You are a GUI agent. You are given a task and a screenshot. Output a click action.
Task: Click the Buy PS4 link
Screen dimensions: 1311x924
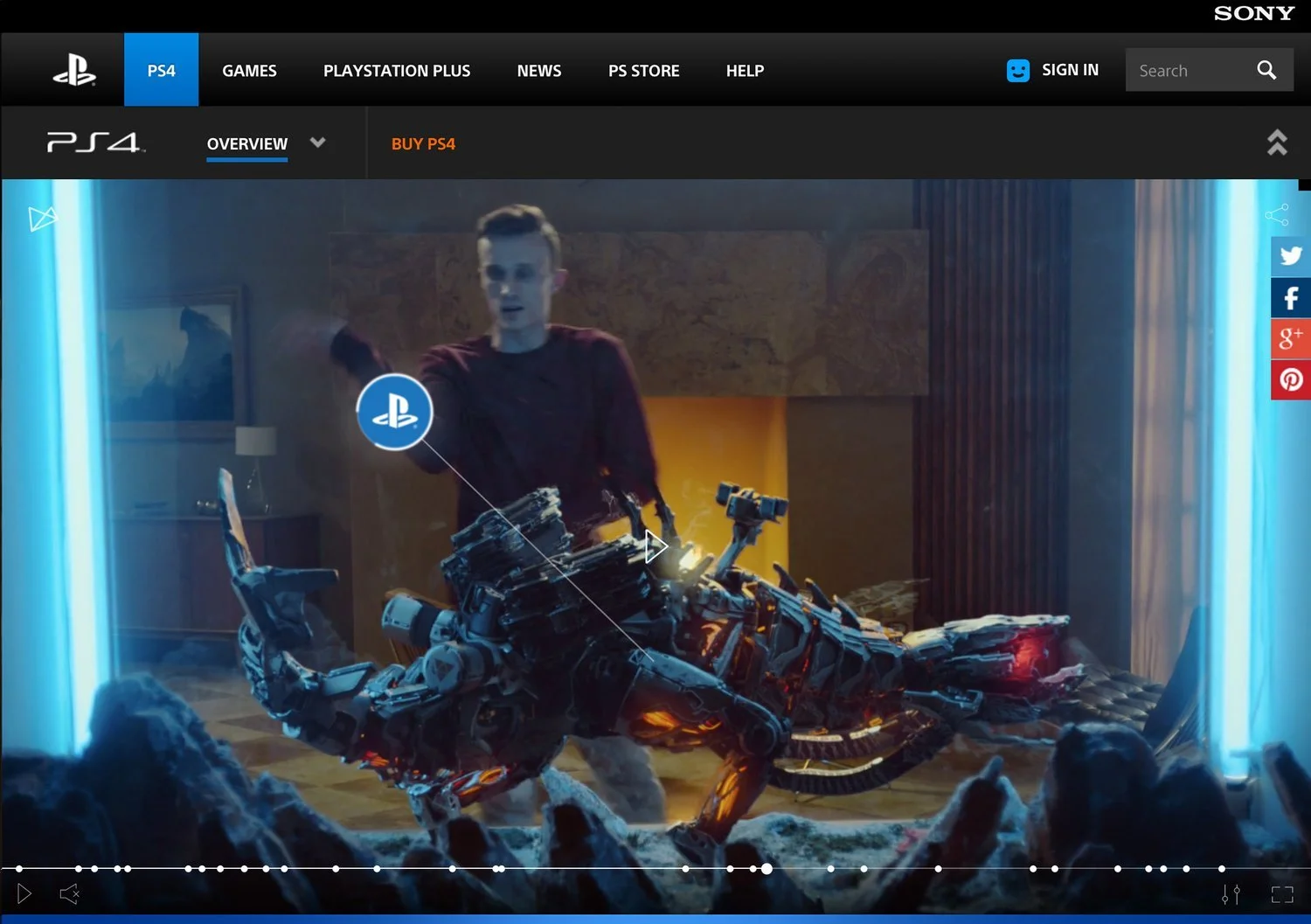tap(423, 144)
